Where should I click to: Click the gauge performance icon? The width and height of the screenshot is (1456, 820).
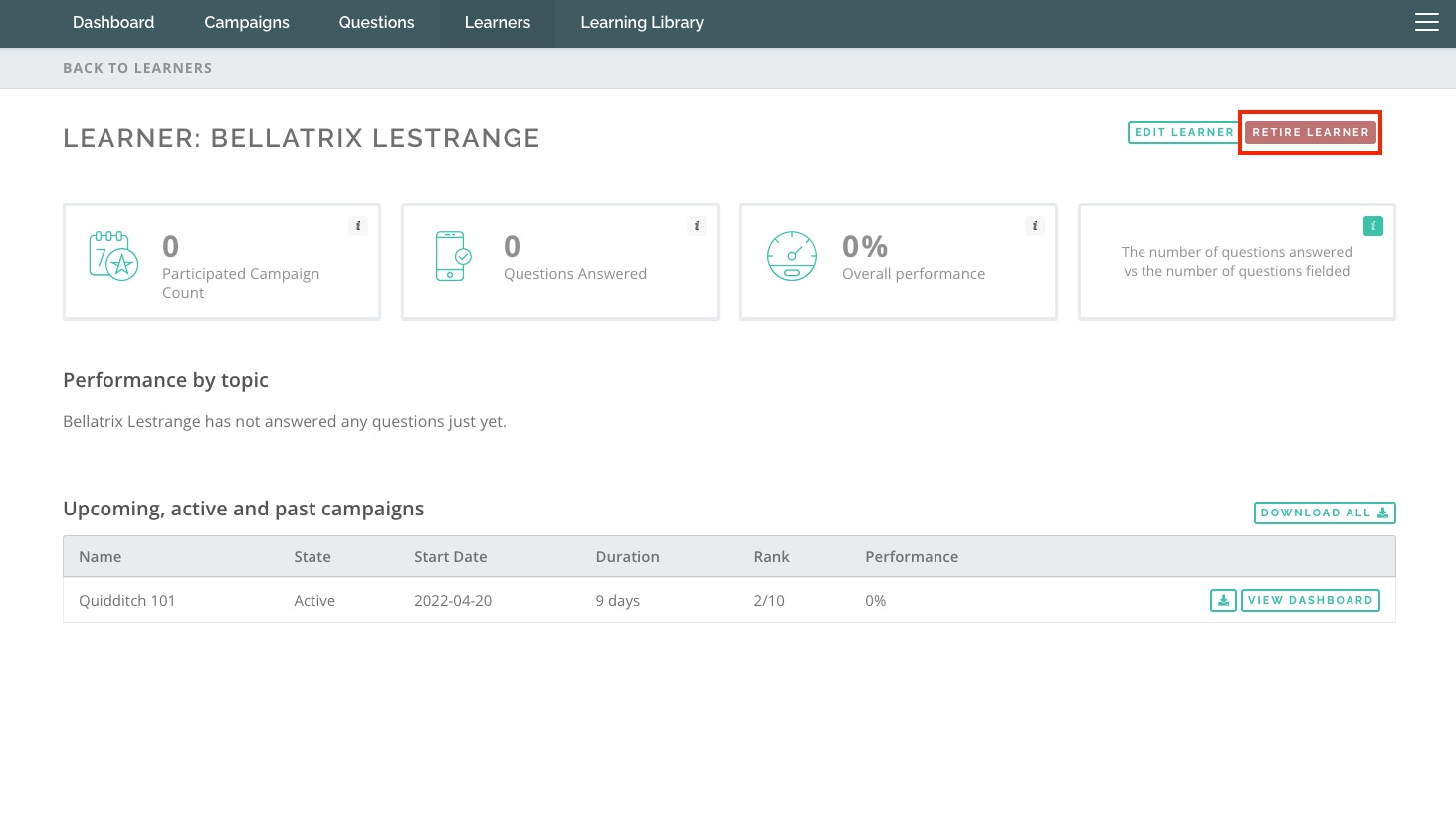coord(792,256)
